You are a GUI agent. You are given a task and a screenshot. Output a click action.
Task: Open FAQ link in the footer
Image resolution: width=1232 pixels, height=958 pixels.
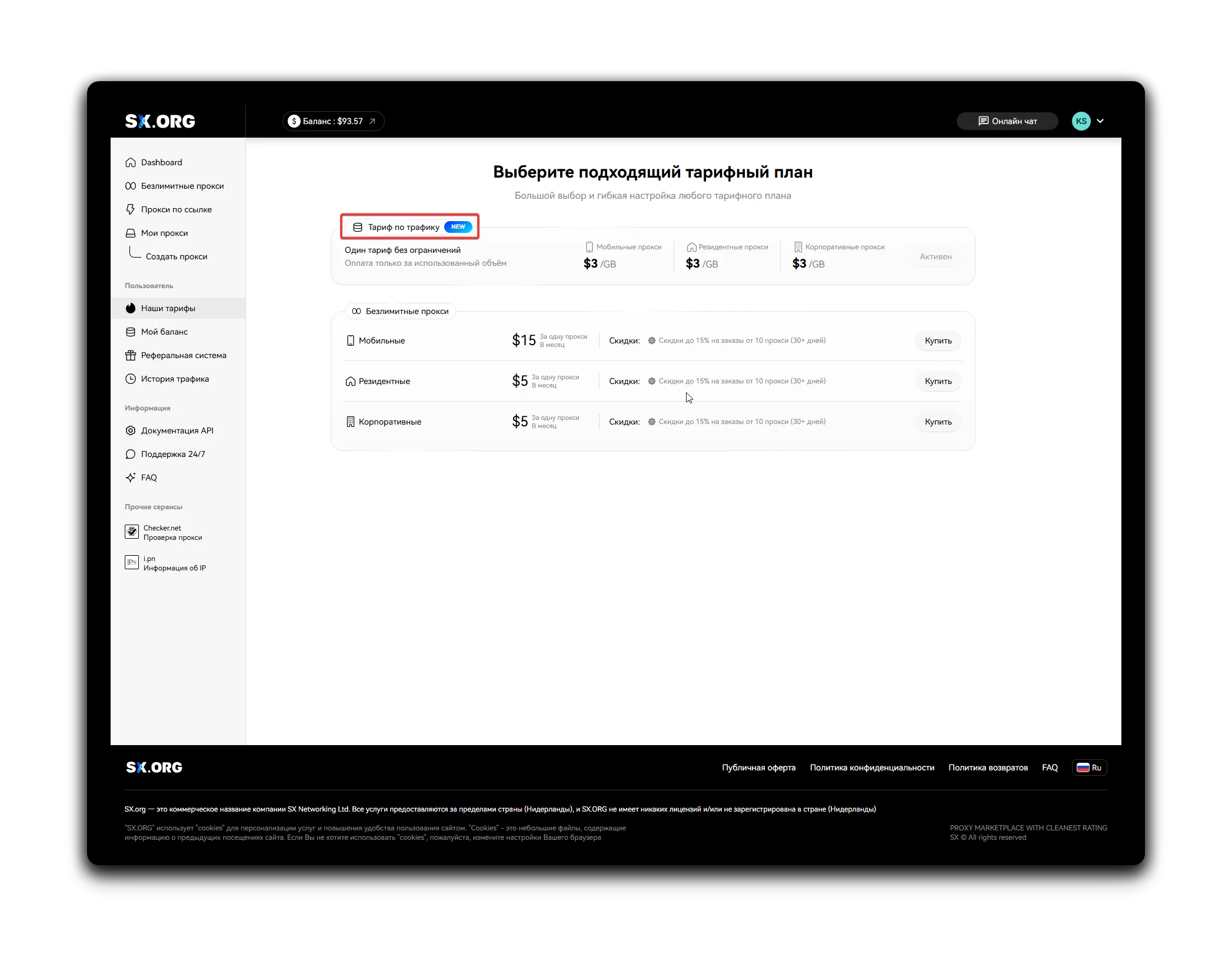coord(1050,767)
